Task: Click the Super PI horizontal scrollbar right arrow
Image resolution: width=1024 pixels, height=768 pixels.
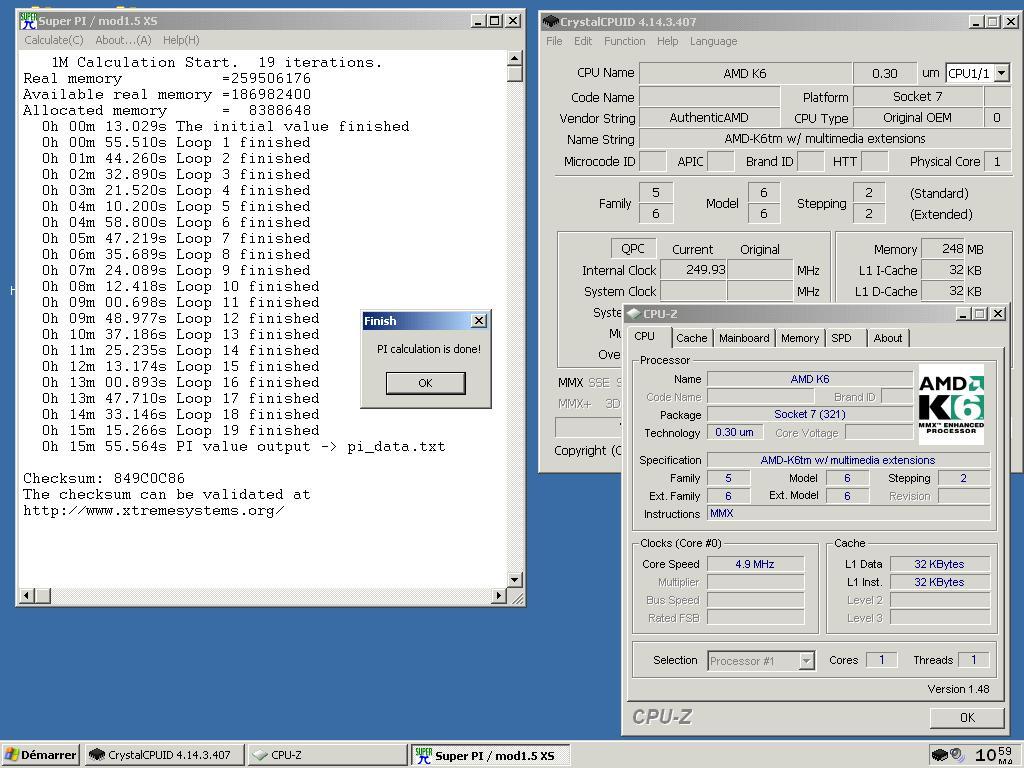Action: click(x=499, y=595)
